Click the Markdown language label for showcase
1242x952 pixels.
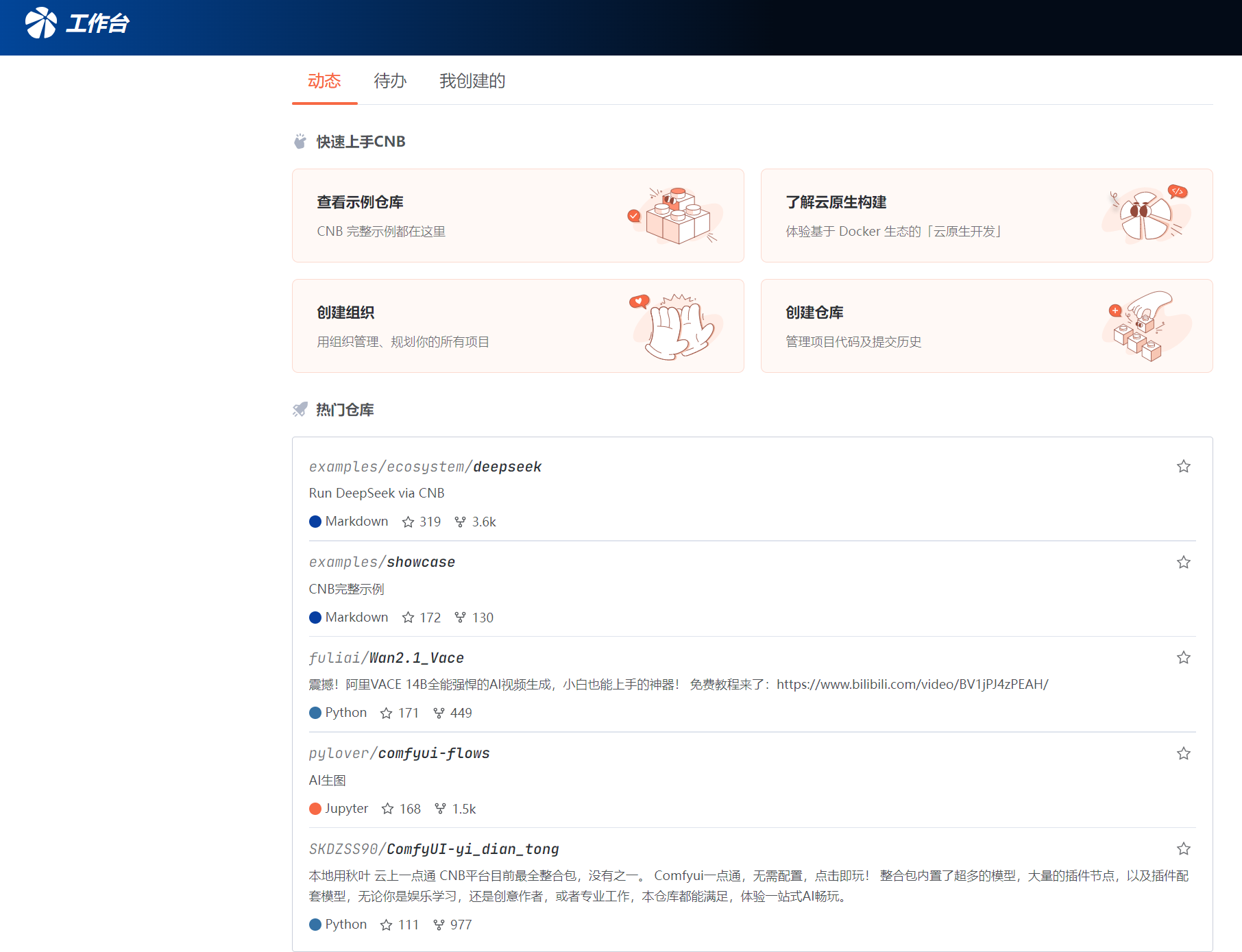(x=356, y=618)
